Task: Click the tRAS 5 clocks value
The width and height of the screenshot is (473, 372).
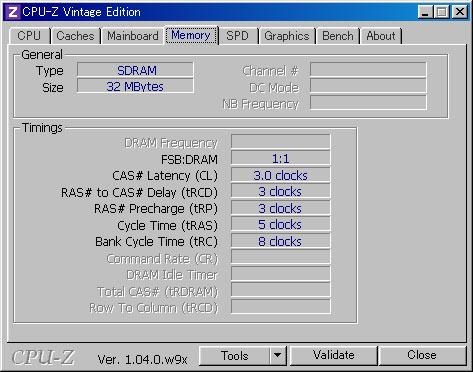Action: click(281, 224)
